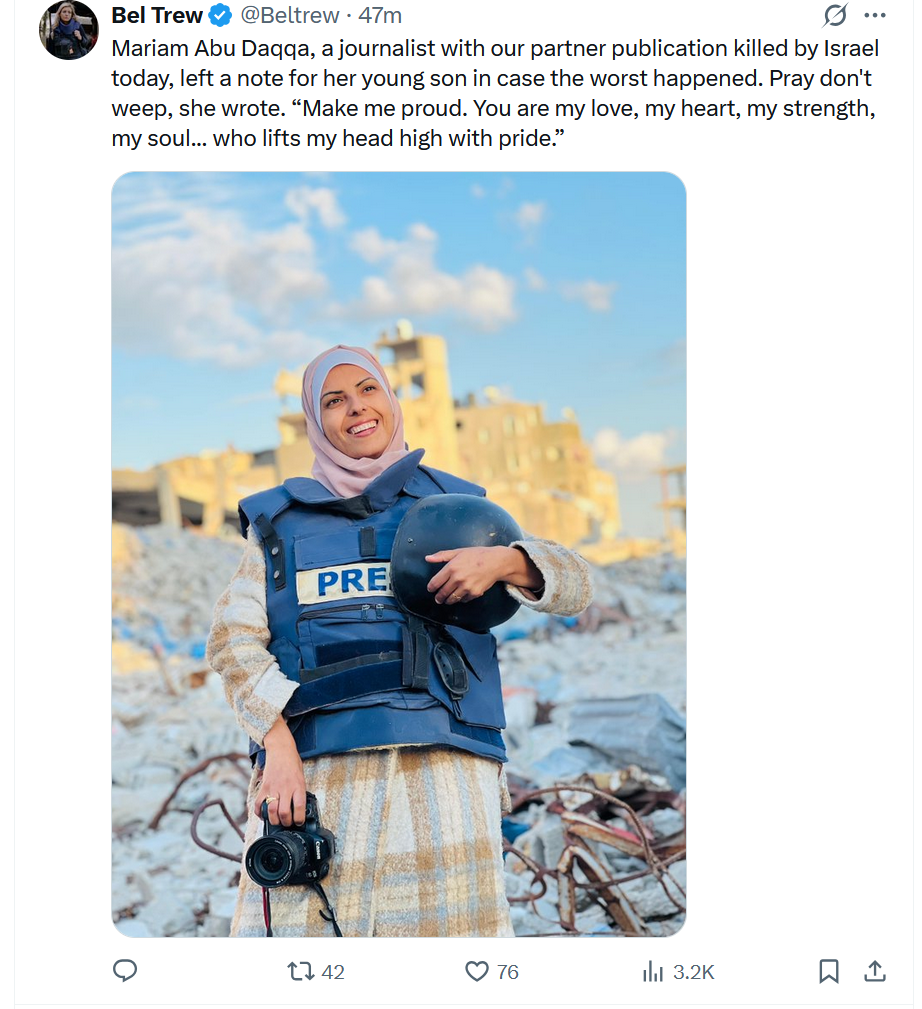Toggle the bookmark icon for this post

(829, 971)
